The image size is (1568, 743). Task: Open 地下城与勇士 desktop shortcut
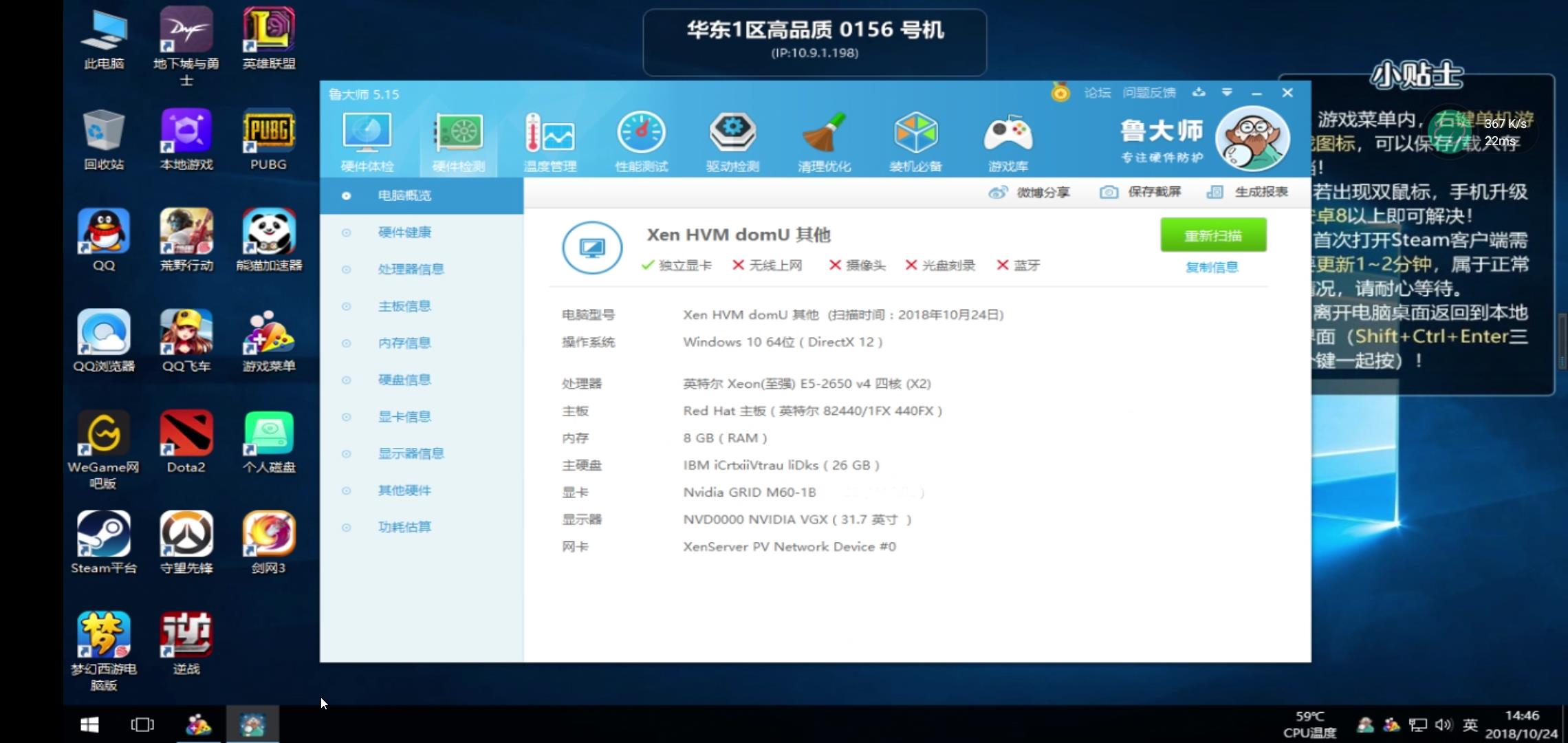pyautogui.click(x=186, y=46)
